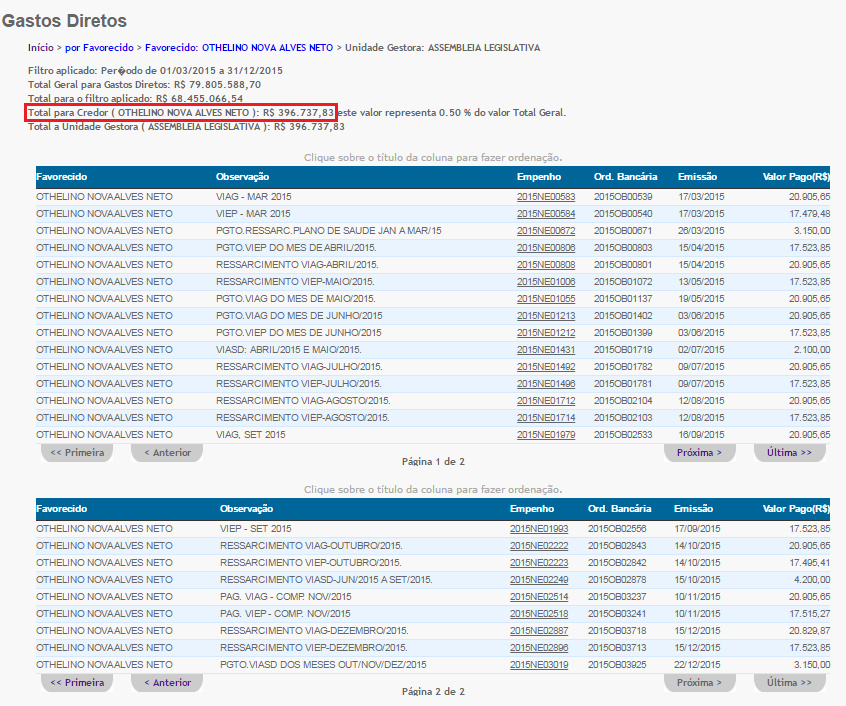846x706 pixels.
Task: Click 'Última >>' button under the first table
Action: click(x=789, y=453)
